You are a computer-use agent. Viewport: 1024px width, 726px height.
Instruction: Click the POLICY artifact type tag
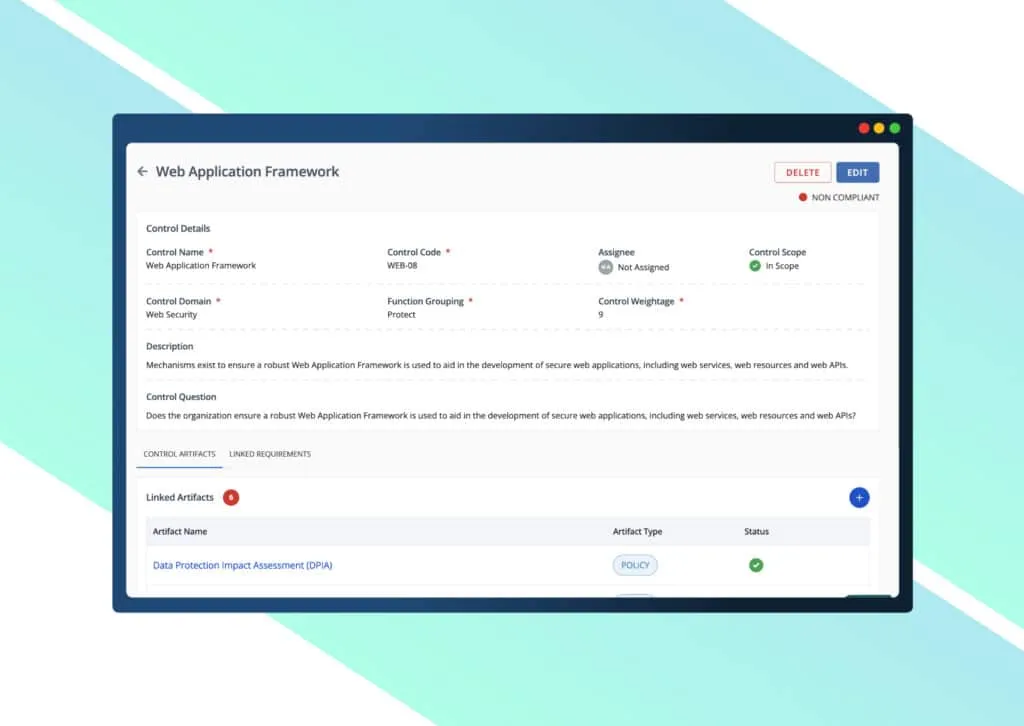click(635, 565)
